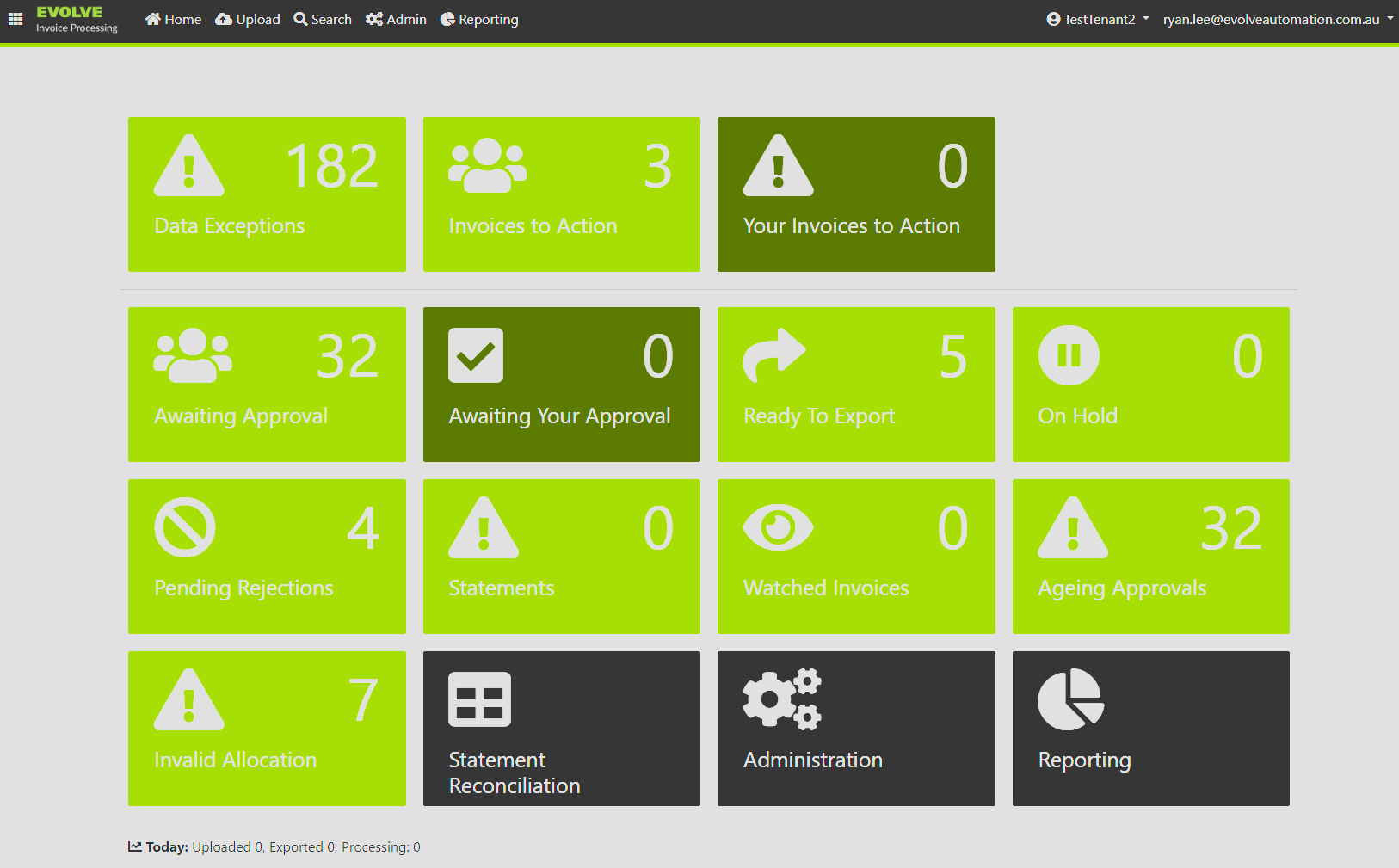The width and height of the screenshot is (1399, 868).
Task: Click the Pending Rejections ban icon
Action: (x=185, y=527)
